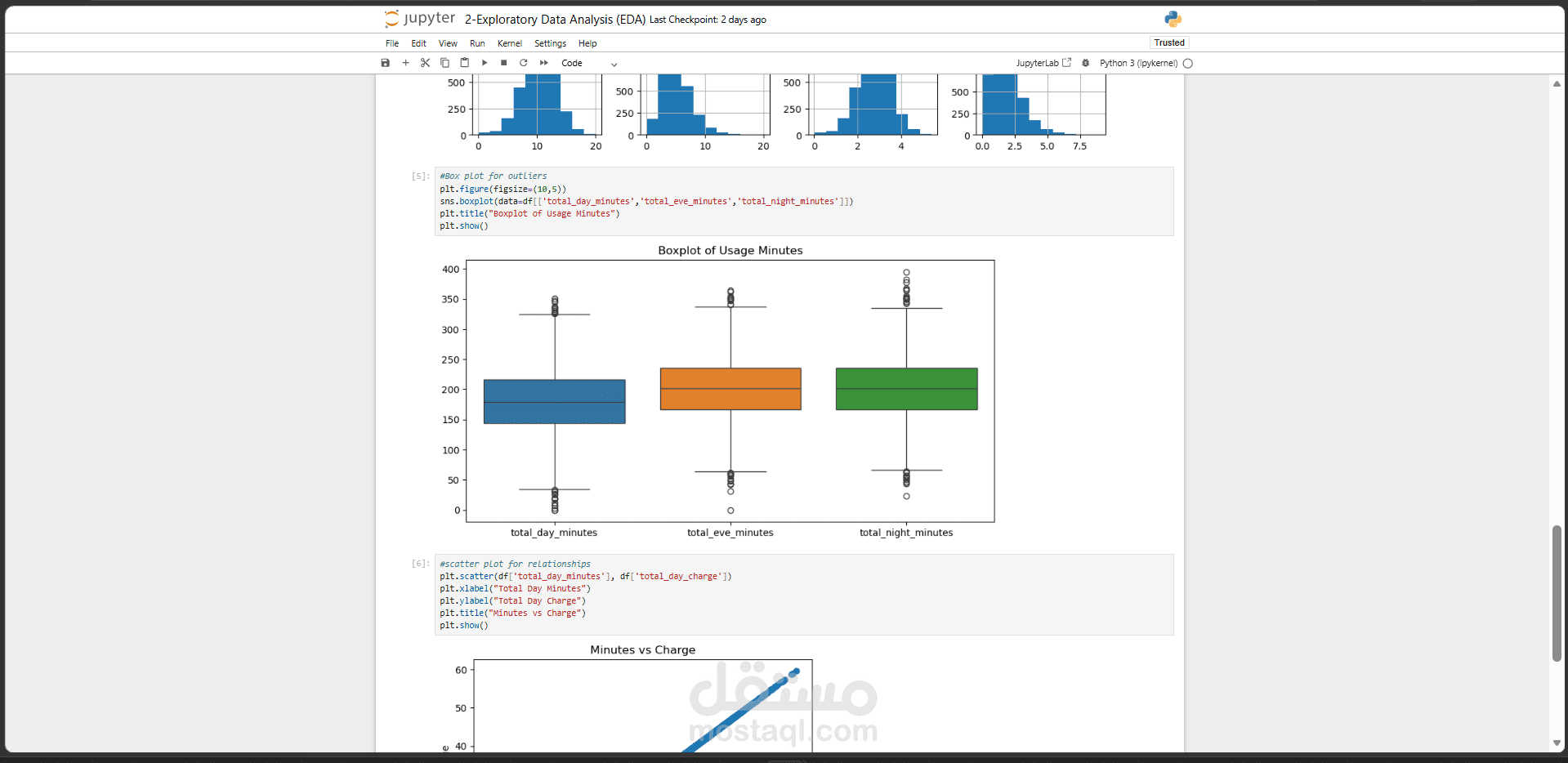Click the orange total_eve_minutes box
The image size is (1568, 763).
(730, 389)
